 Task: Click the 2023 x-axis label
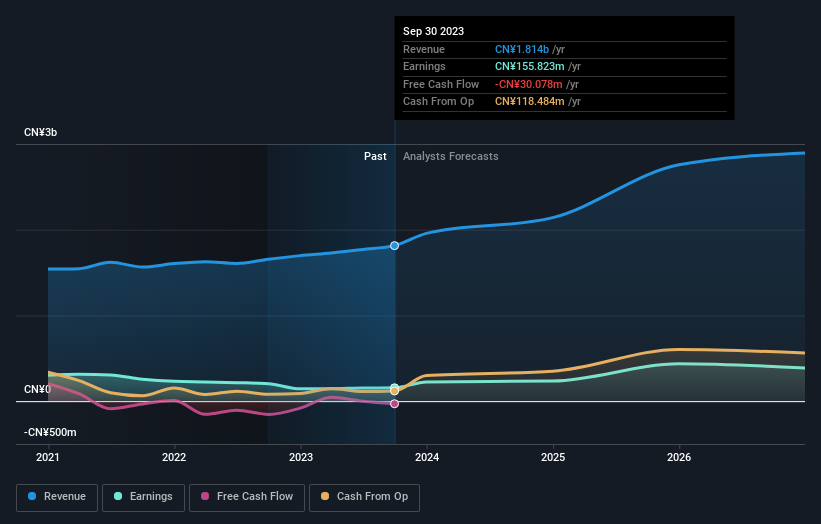coord(301,458)
